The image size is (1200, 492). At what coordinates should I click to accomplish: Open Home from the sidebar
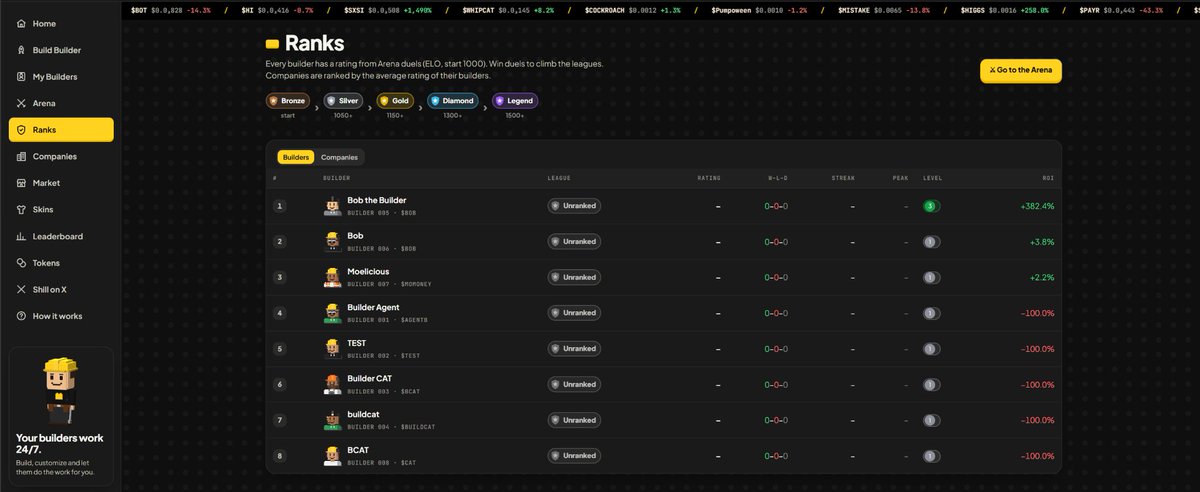point(61,23)
